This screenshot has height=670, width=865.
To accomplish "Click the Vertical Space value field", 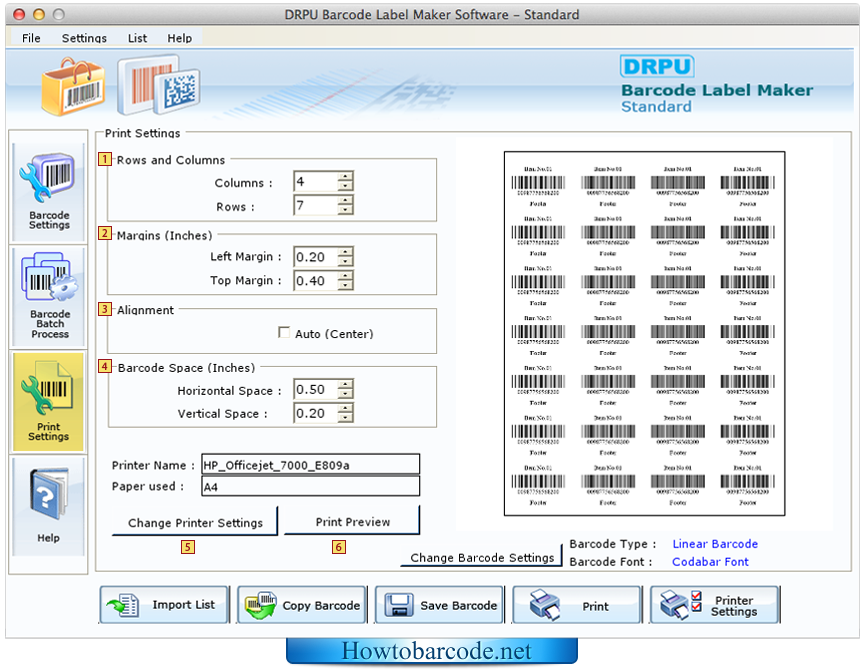I will (316, 413).
